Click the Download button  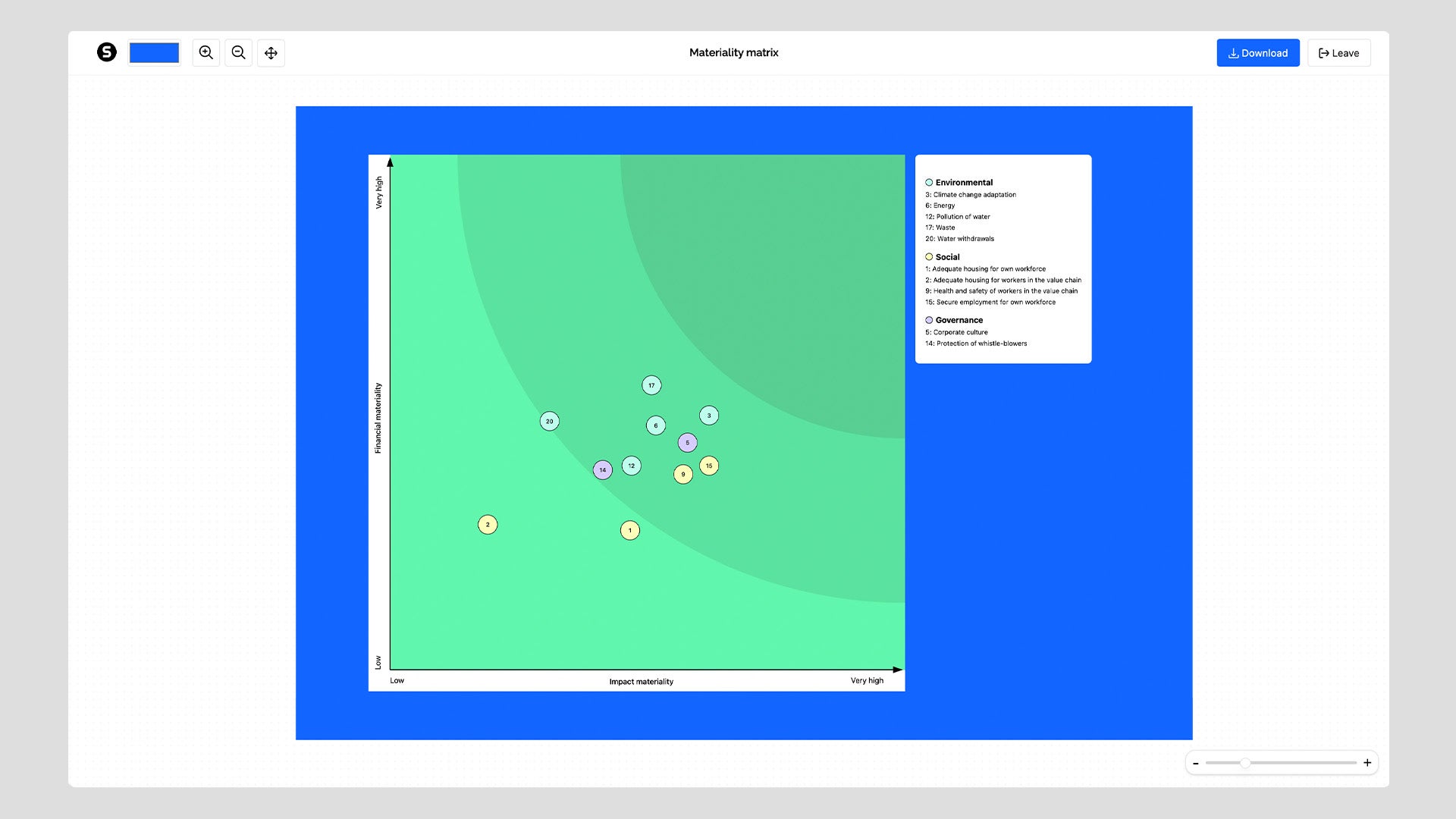tap(1257, 53)
